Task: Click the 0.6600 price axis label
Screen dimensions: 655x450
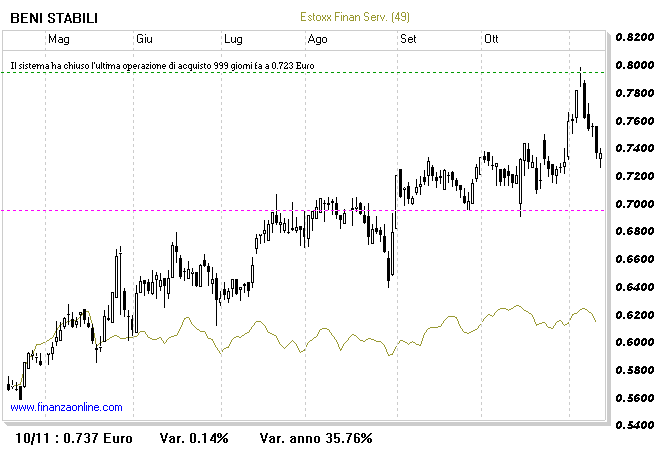Action: click(x=635, y=259)
